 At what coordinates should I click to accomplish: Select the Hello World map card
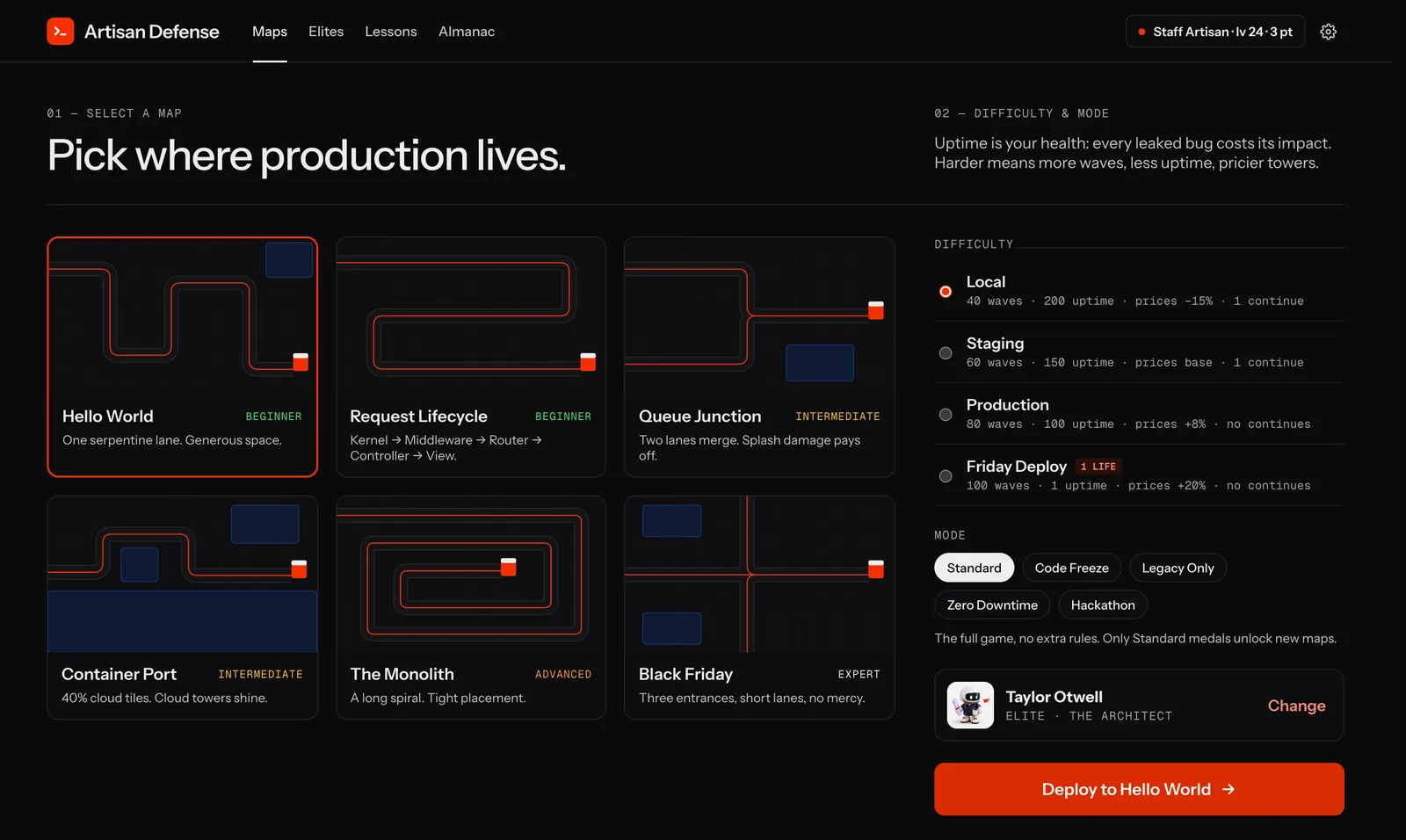tap(182, 357)
